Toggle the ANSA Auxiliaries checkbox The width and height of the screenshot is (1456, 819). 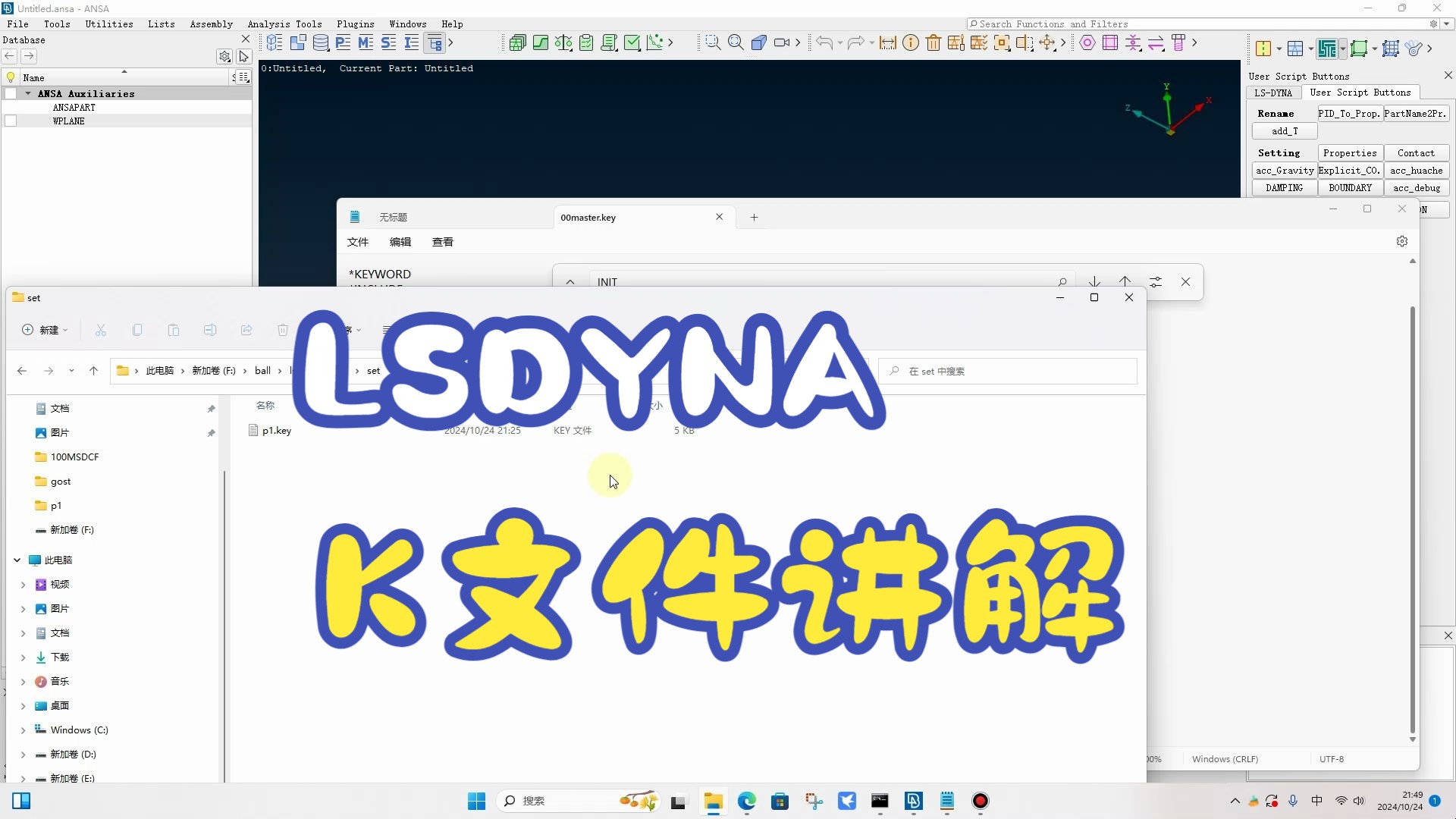tap(11, 93)
